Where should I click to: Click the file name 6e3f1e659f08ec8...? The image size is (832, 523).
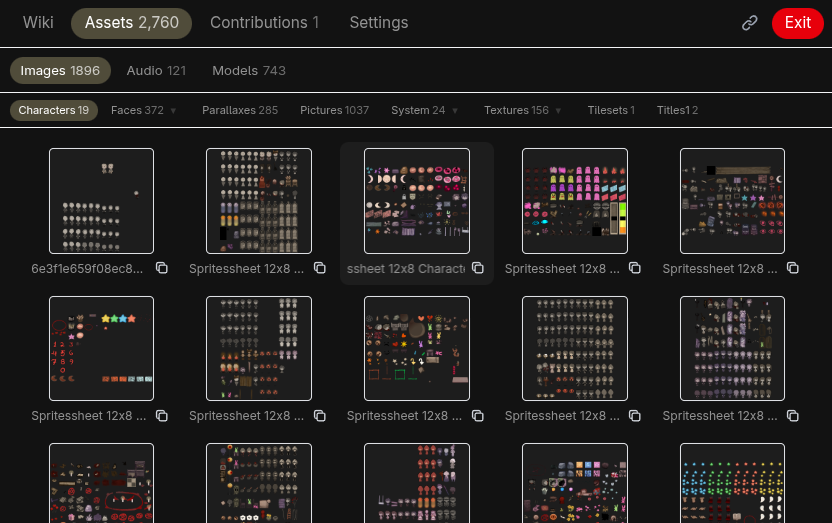pos(87,269)
